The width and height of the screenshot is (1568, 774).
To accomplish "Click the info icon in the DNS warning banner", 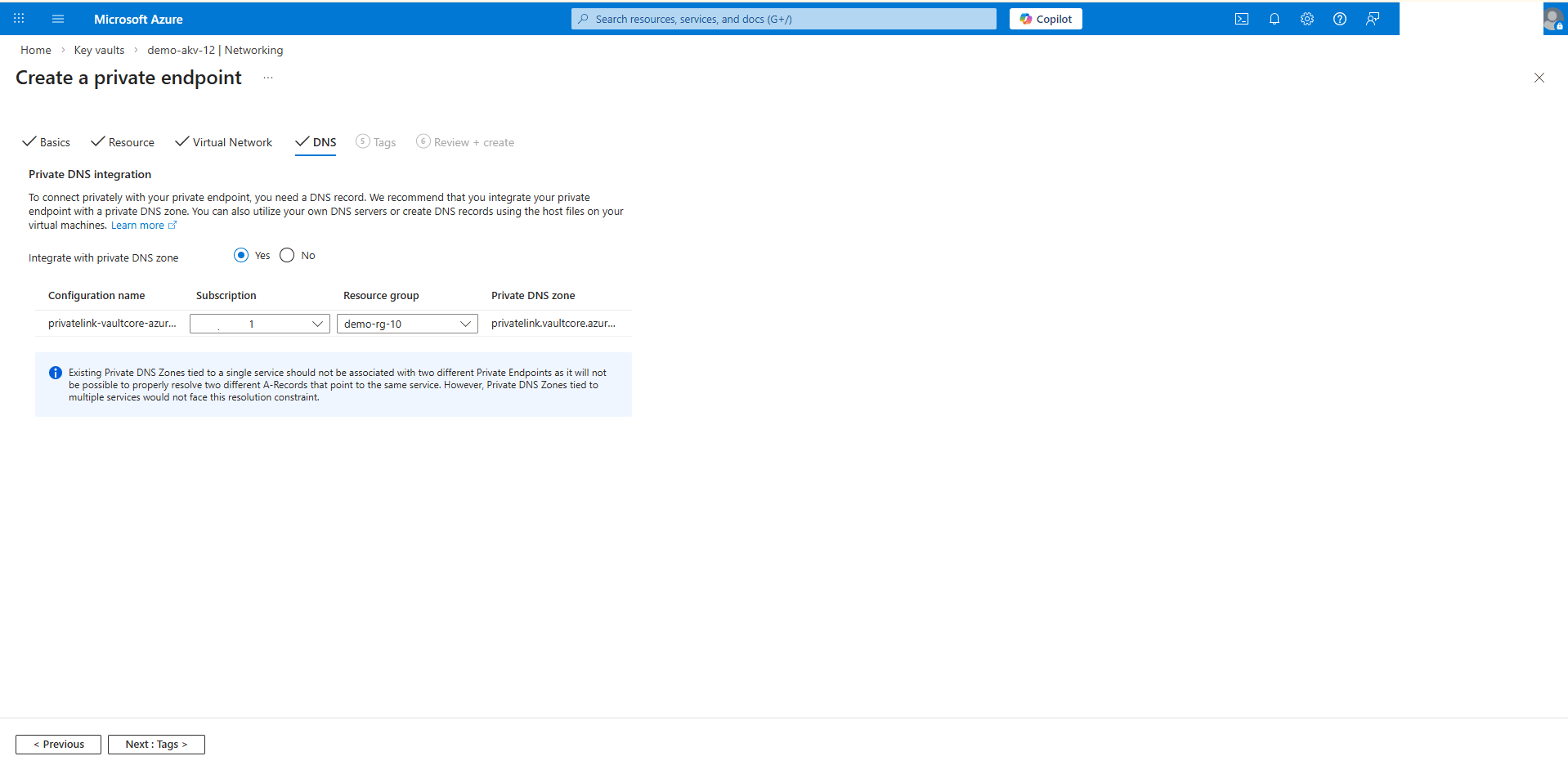I will (55, 372).
